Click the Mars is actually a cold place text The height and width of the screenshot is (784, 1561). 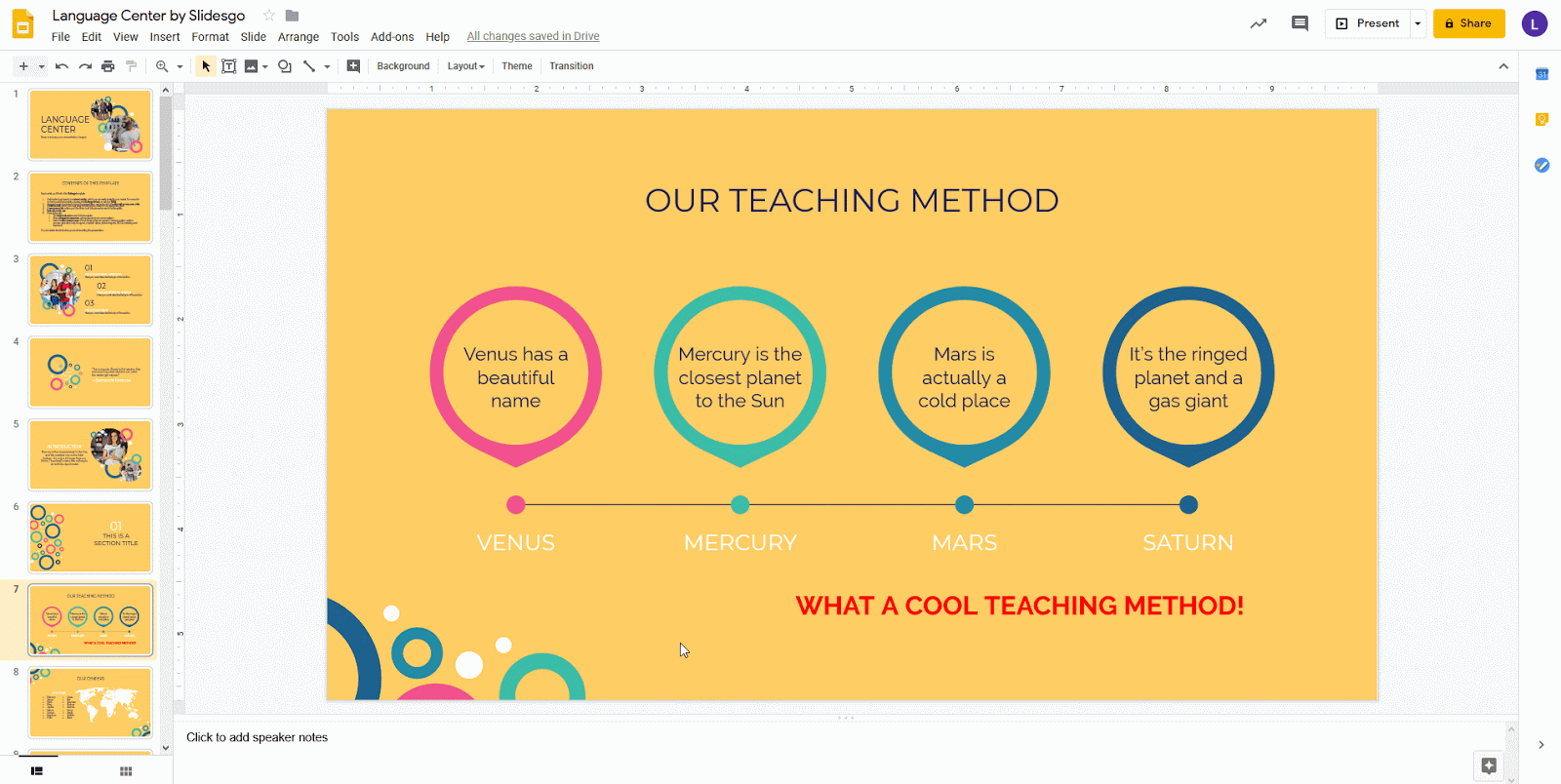click(x=964, y=377)
